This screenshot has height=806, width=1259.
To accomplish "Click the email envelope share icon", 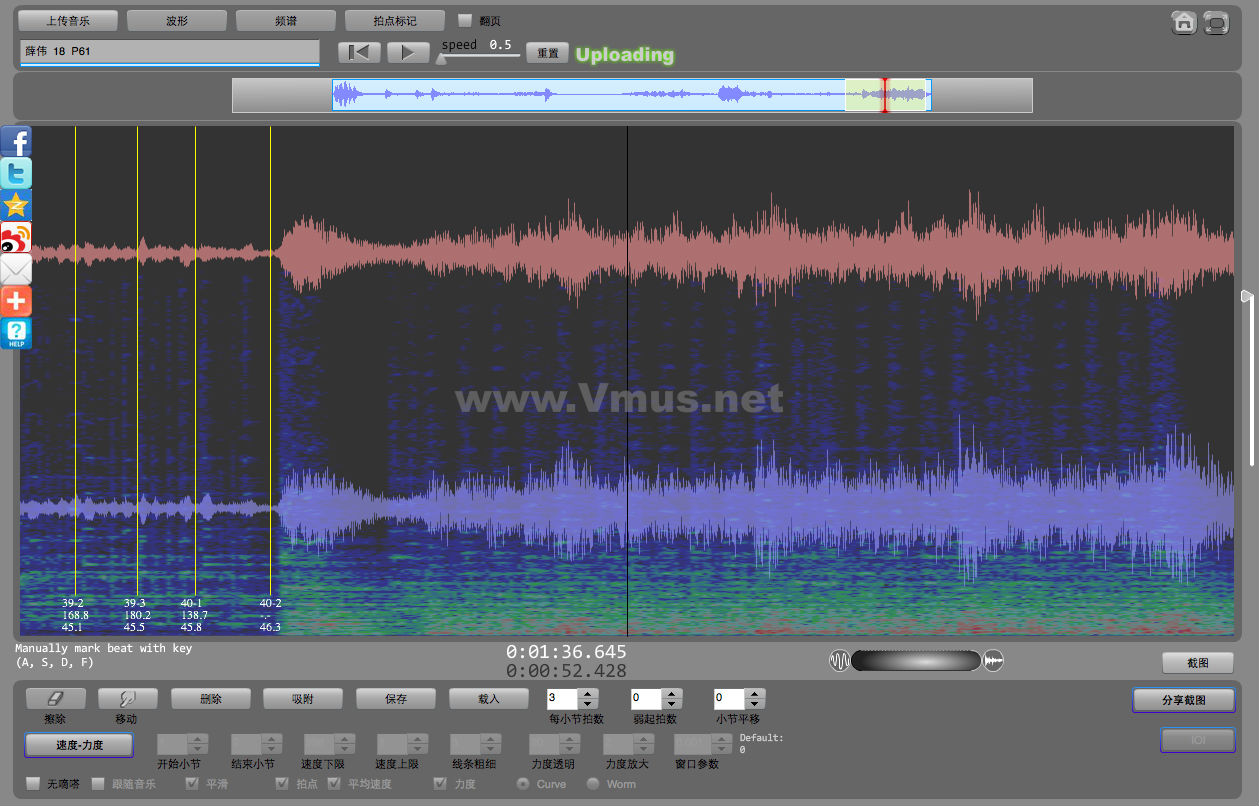I will [16, 269].
